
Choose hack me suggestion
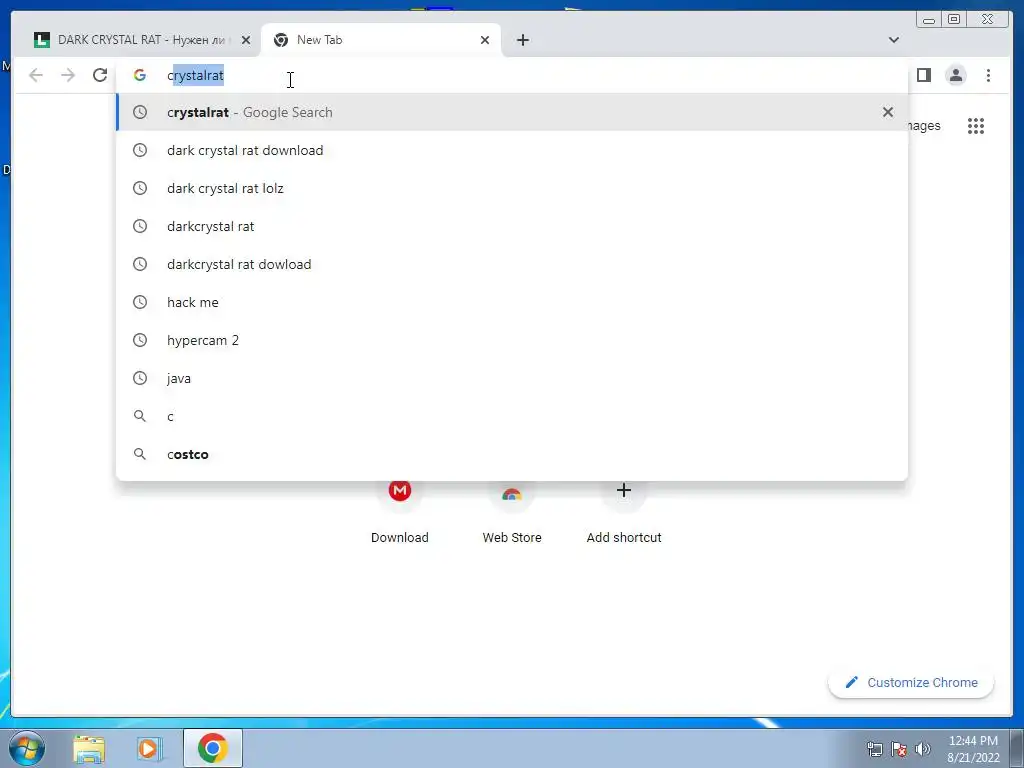pos(512,302)
